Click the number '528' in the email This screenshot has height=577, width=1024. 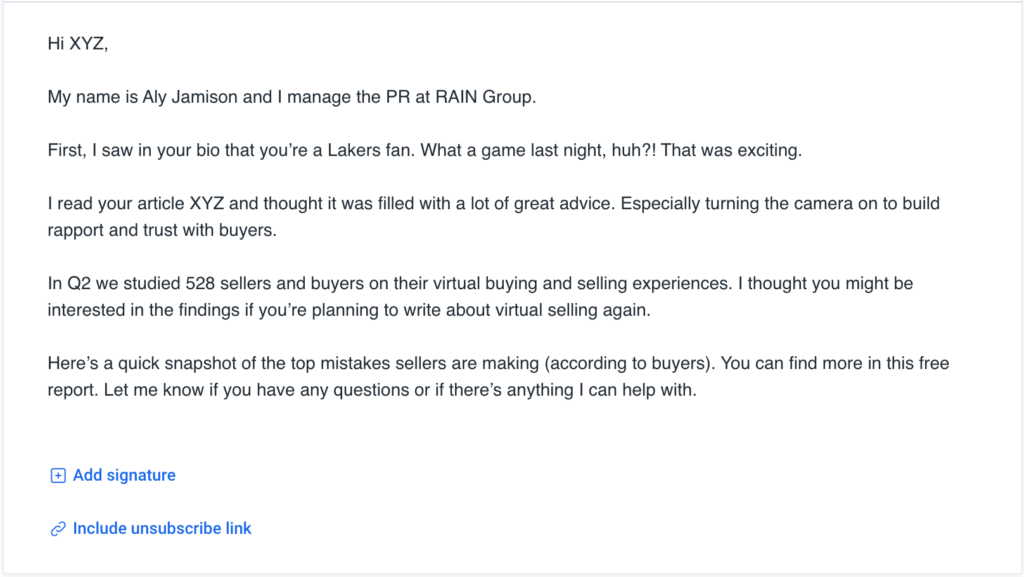(x=201, y=284)
